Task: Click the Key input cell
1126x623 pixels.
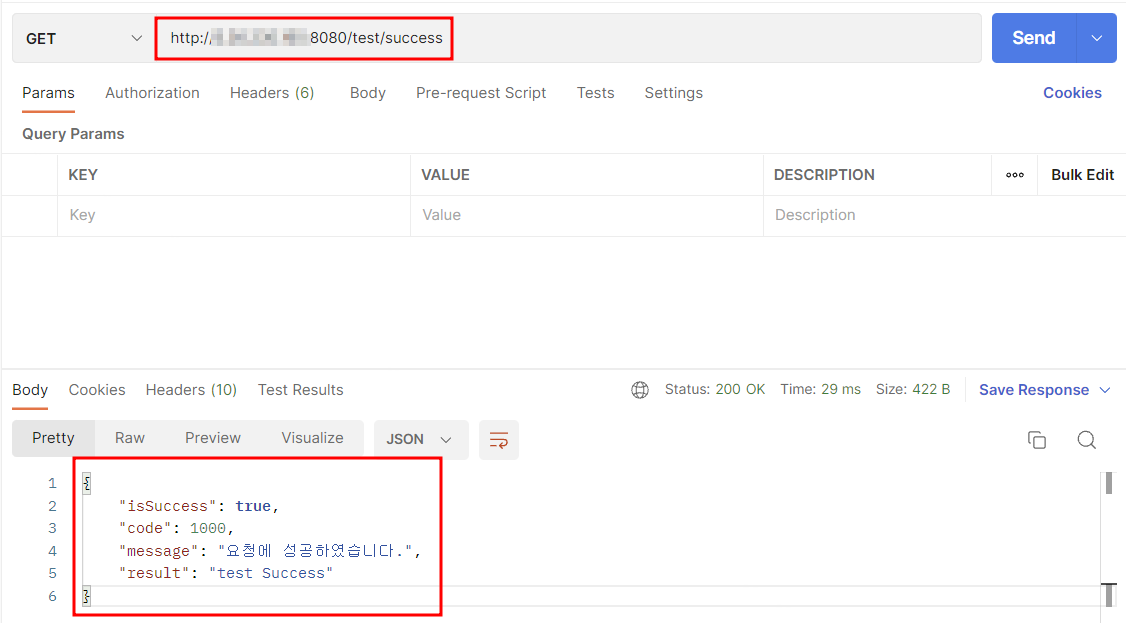Action: pyautogui.click(x=234, y=215)
